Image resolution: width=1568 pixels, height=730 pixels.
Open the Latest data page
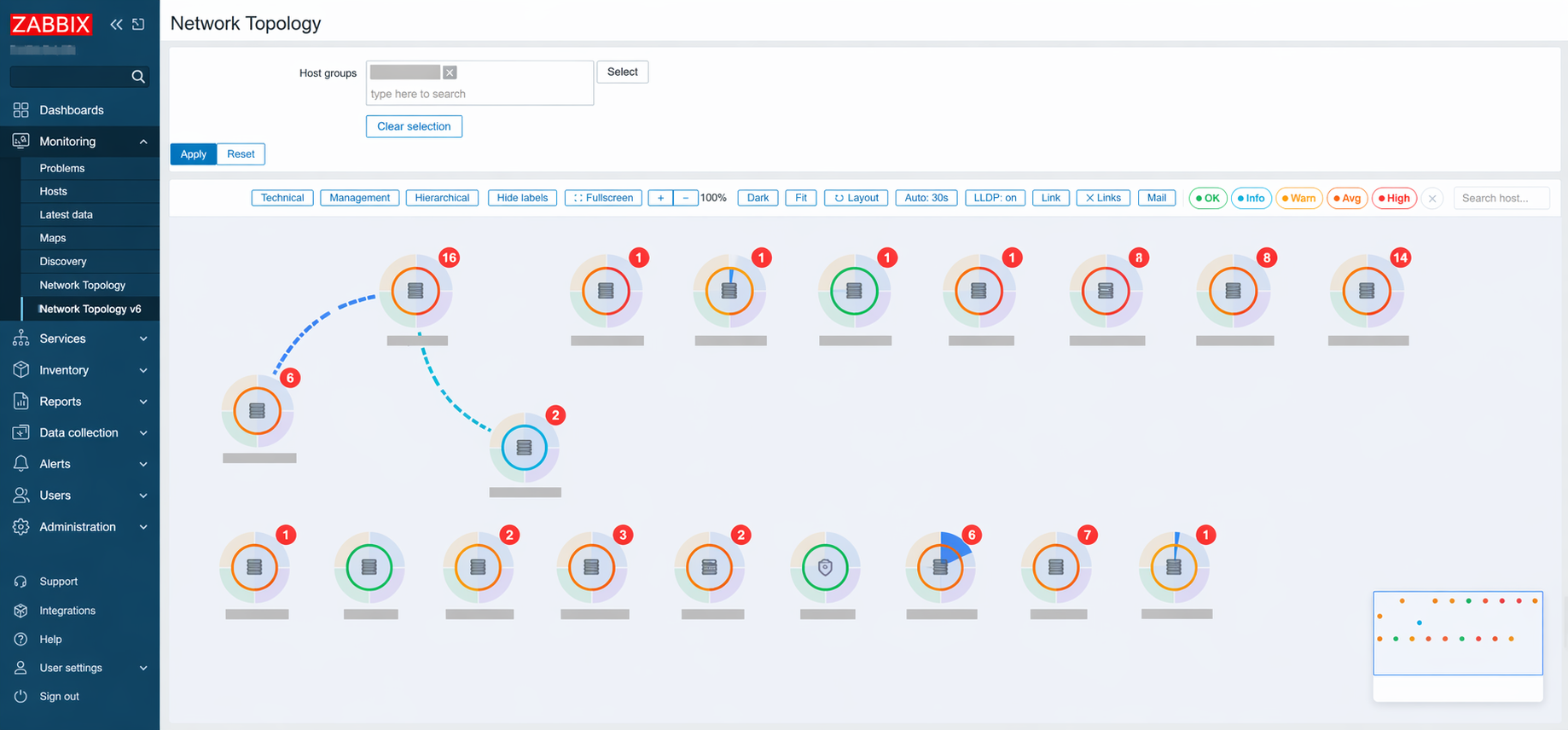point(66,215)
